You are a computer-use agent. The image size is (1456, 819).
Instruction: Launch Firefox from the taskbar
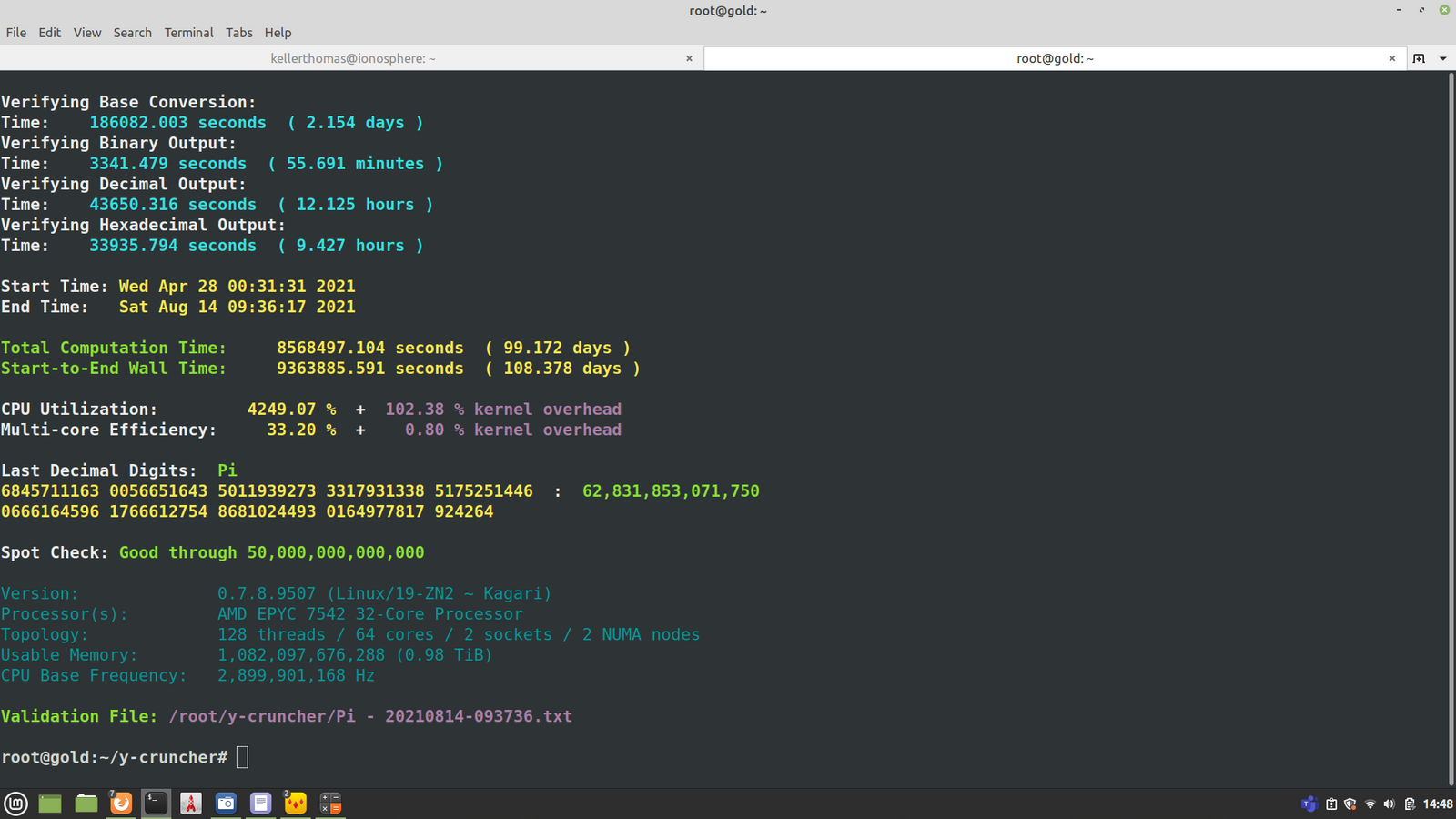pyautogui.click(x=121, y=803)
